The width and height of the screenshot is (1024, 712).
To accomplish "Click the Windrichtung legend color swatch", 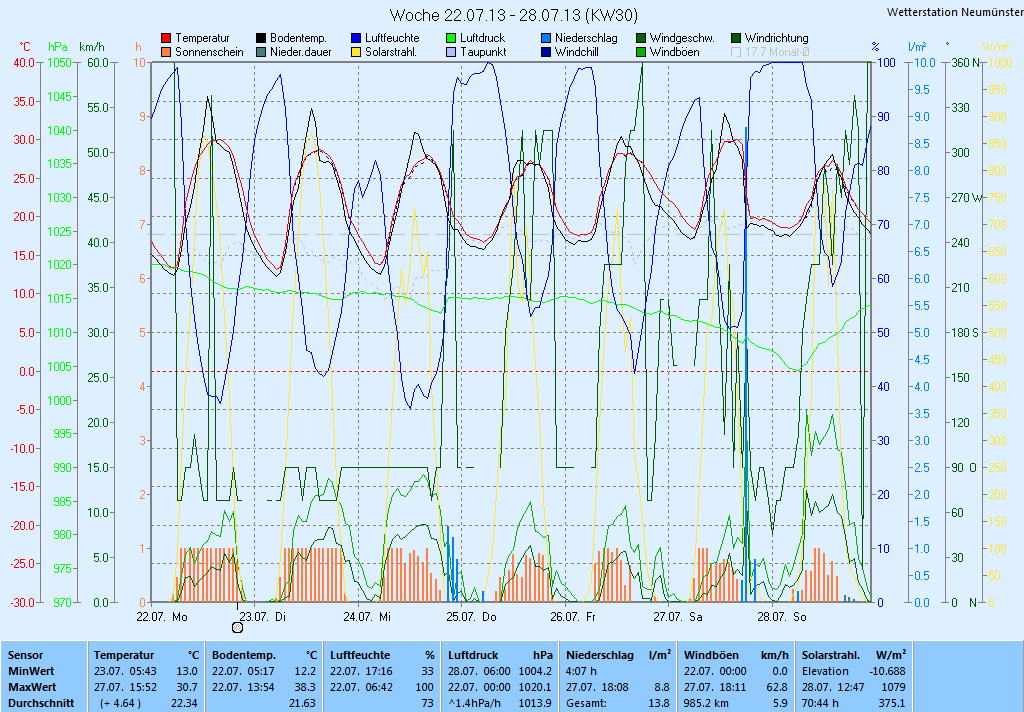I will pyautogui.click(x=736, y=39).
